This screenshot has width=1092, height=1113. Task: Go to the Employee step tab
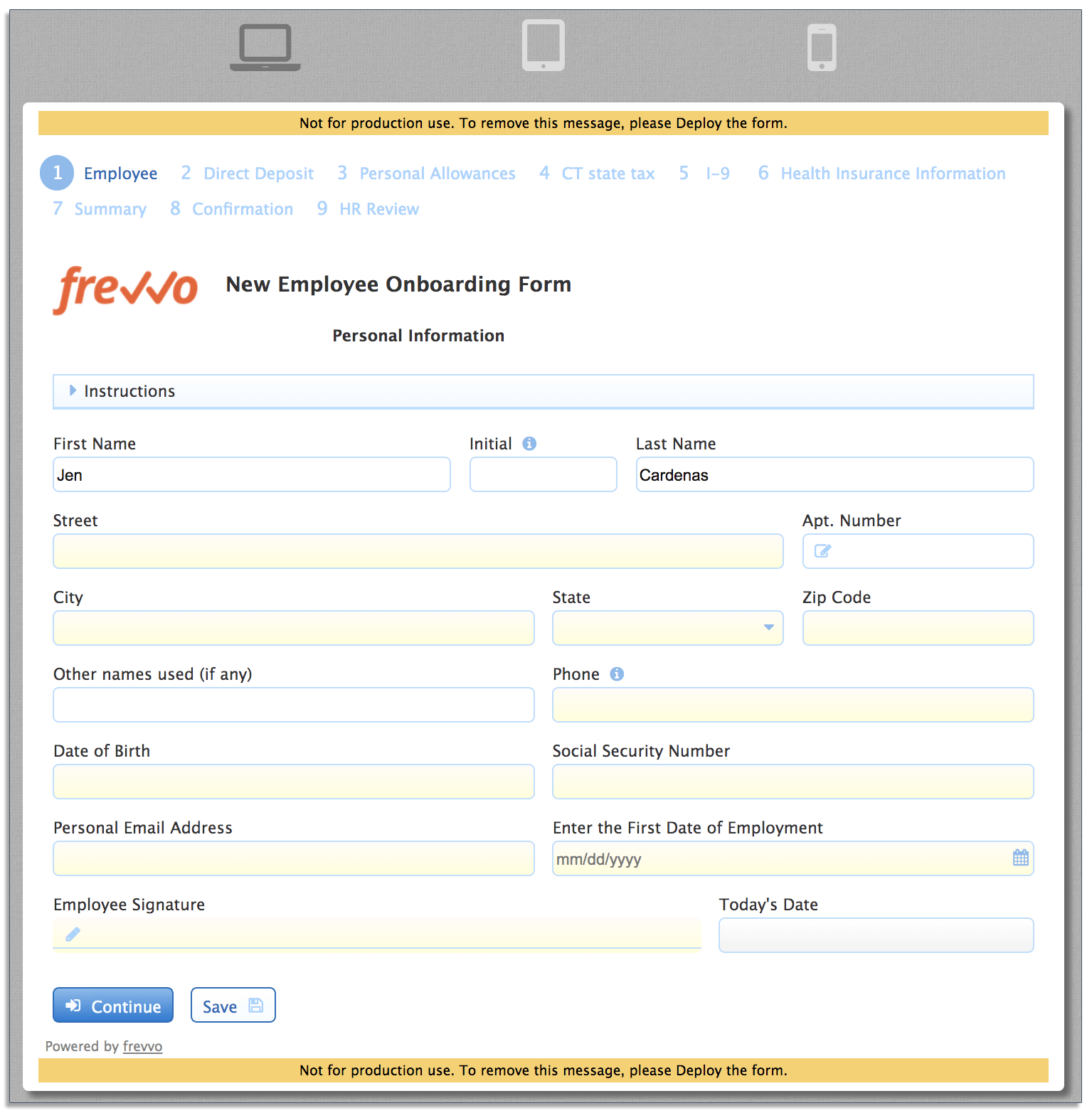click(120, 174)
